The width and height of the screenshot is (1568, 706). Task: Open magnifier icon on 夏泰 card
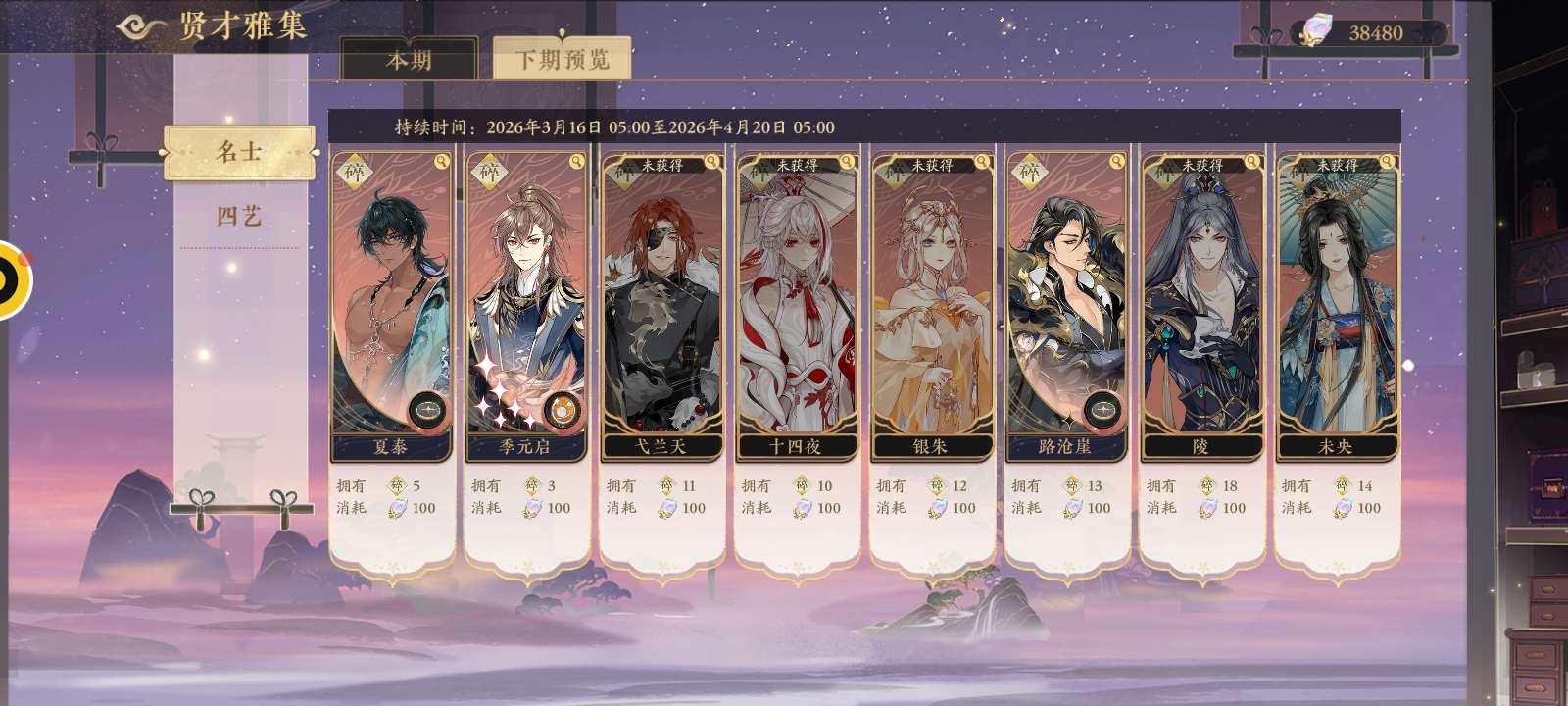coord(442,162)
